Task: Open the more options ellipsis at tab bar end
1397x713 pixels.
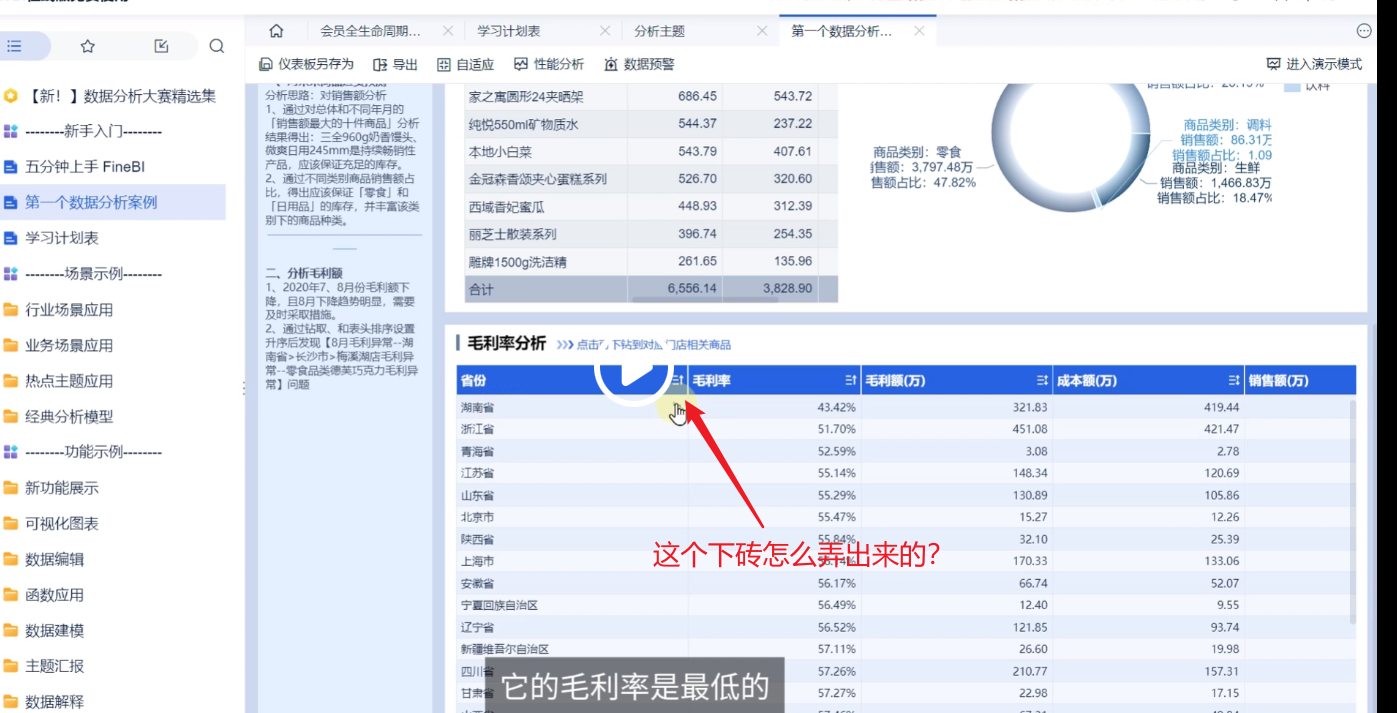Action: pos(1364,31)
